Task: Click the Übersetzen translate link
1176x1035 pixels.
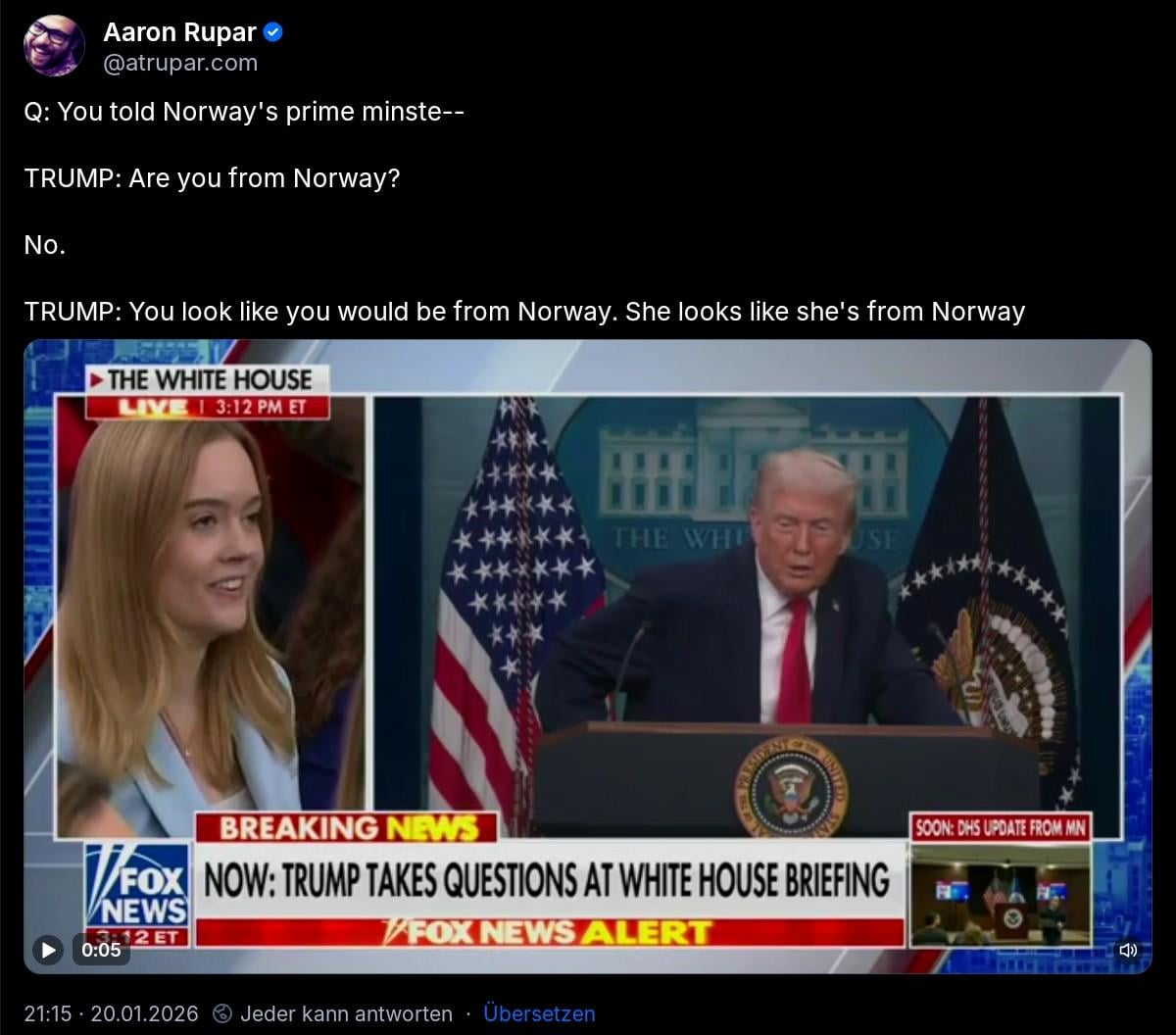Action: (539, 1013)
